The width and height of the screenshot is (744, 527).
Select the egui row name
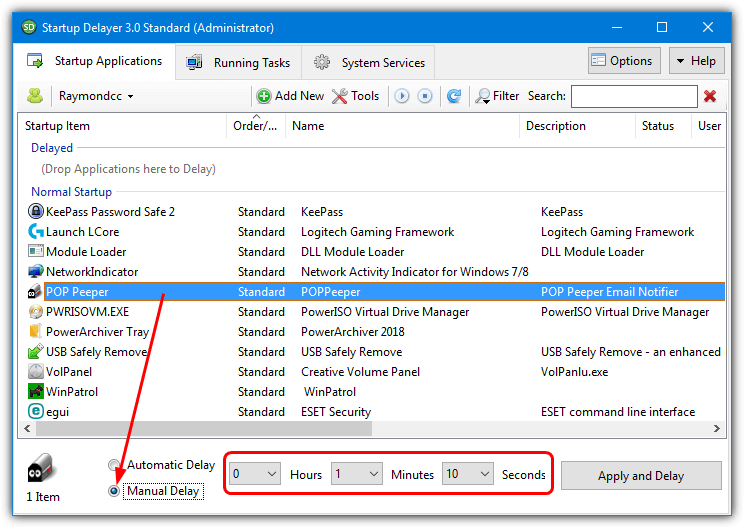point(57,412)
